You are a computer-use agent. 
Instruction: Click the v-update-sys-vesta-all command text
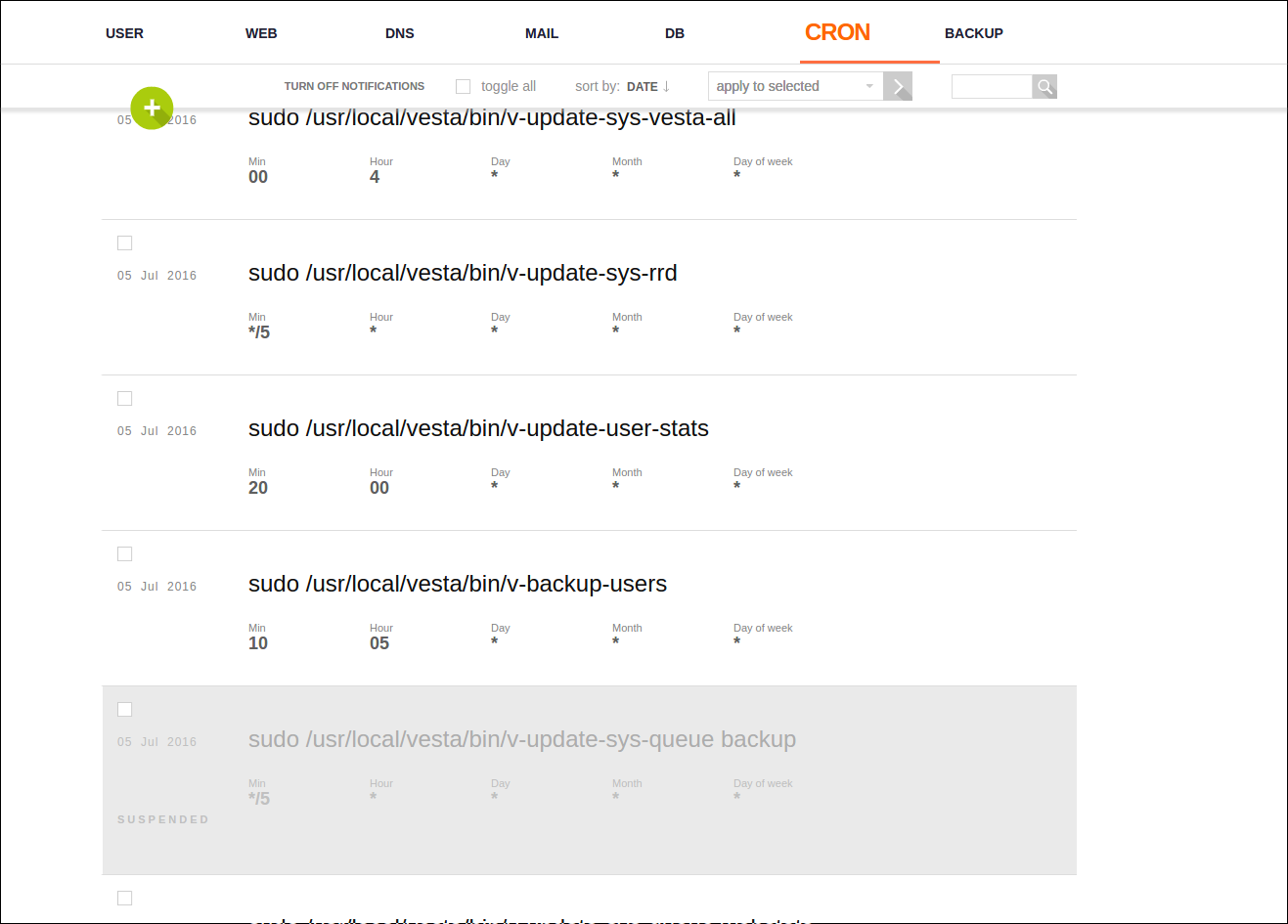tap(492, 118)
